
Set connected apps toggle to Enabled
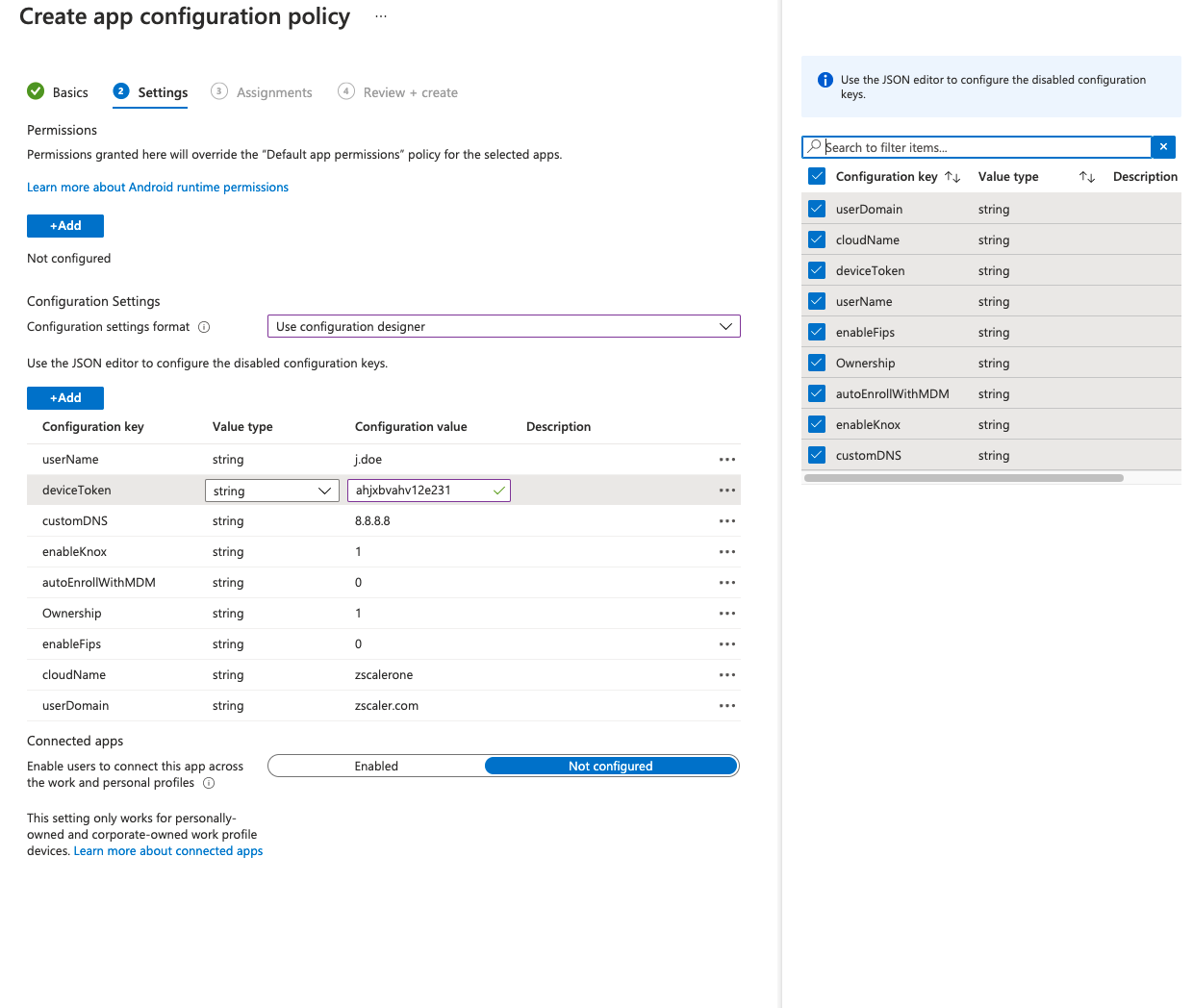pyautogui.click(x=376, y=767)
